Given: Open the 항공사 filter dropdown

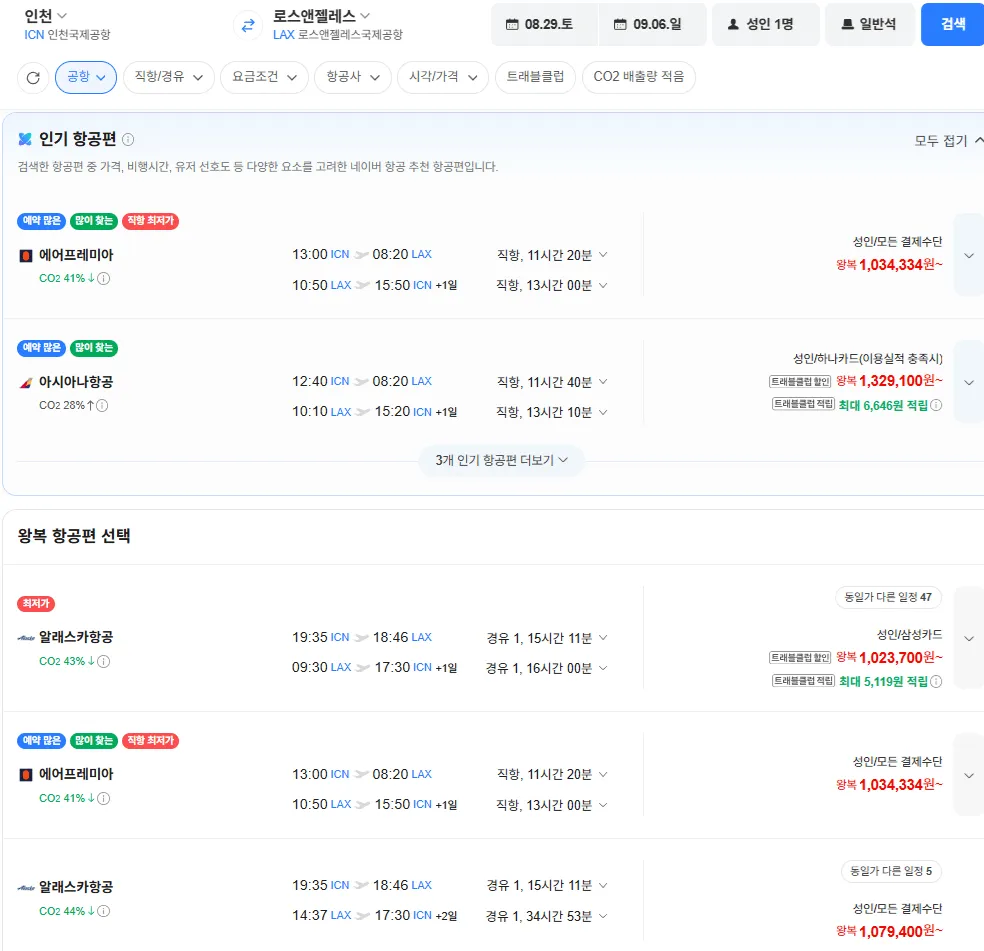Looking at the screenshot, I should [353, 77].
